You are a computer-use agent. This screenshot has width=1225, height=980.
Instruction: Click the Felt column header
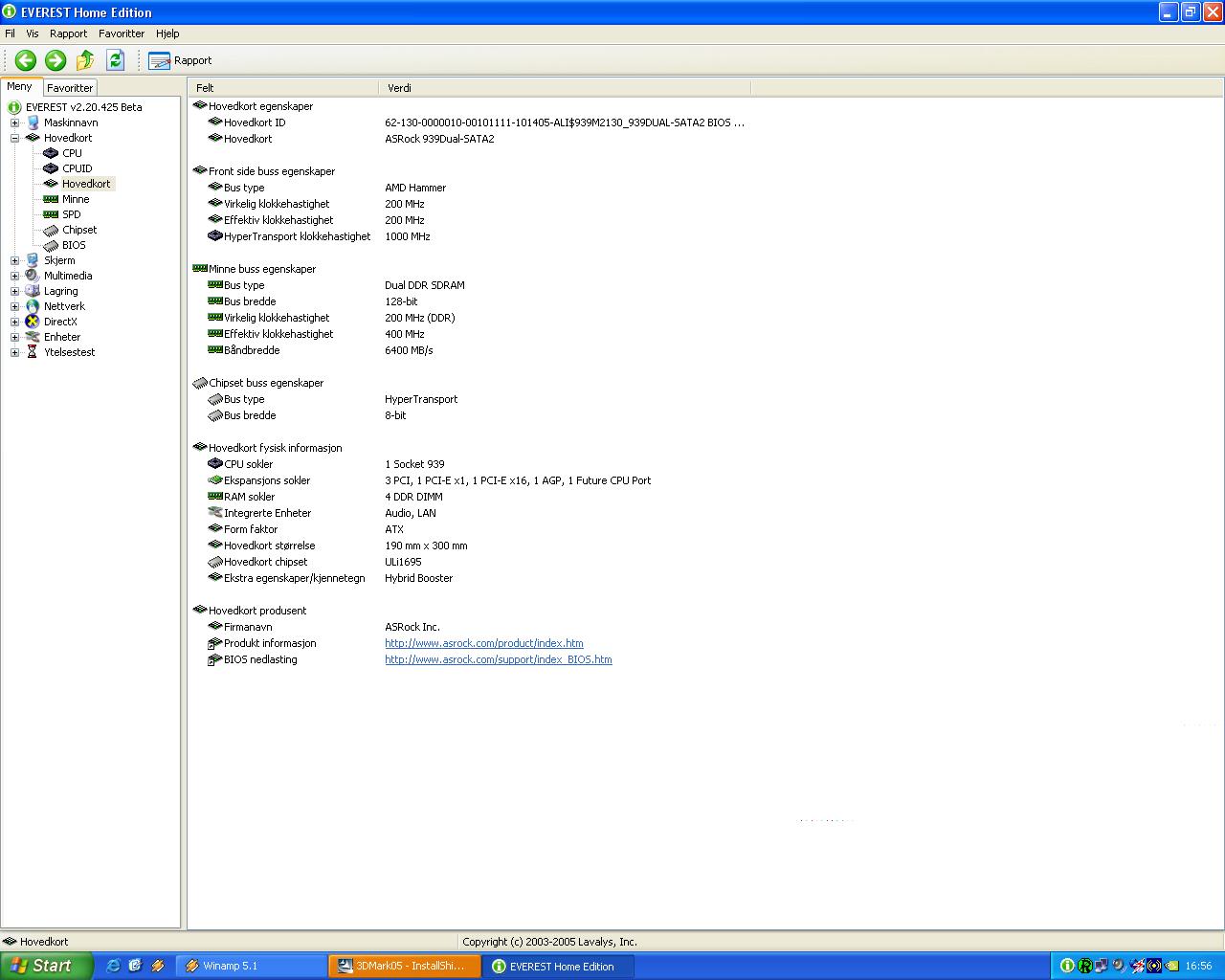click(x=283, y=87)
